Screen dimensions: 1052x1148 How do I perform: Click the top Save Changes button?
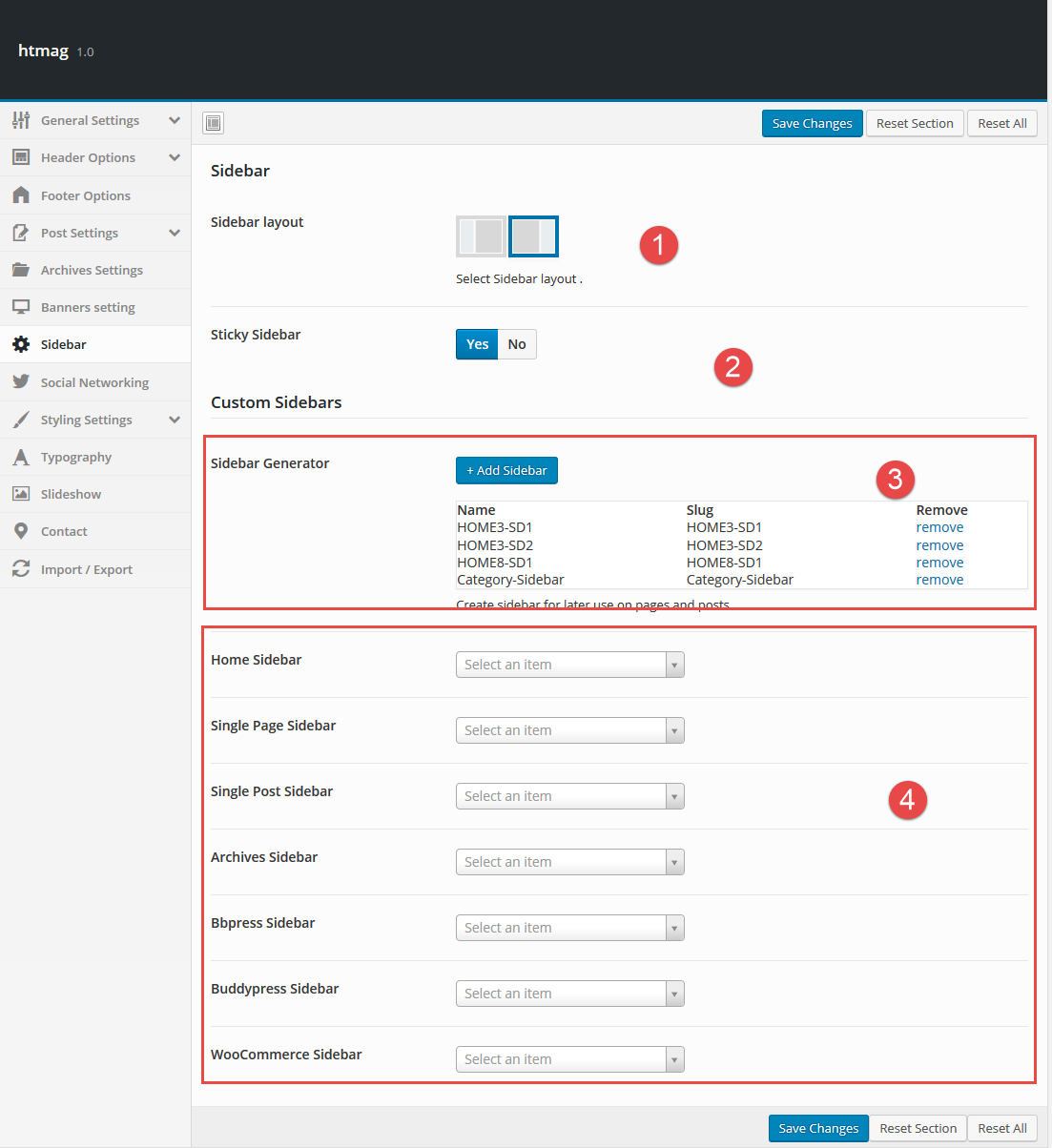click(812, 123)
